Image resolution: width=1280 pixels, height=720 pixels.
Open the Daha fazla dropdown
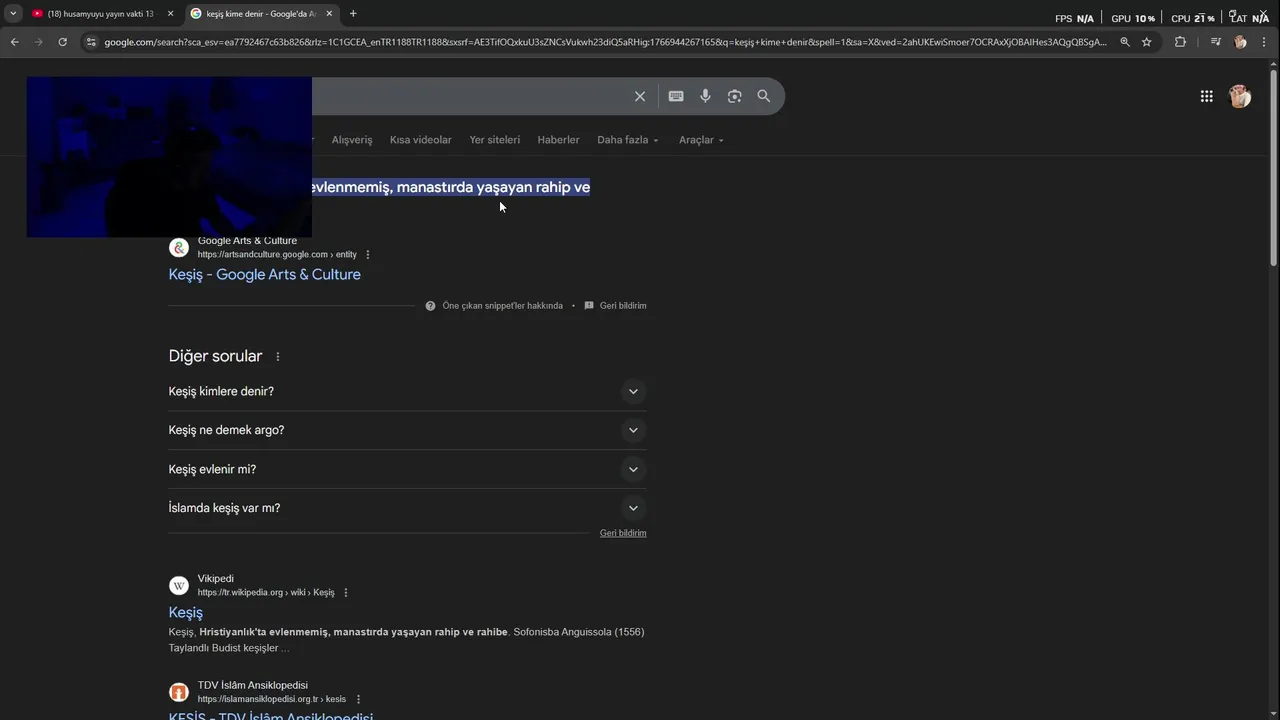tap(628, 140)
